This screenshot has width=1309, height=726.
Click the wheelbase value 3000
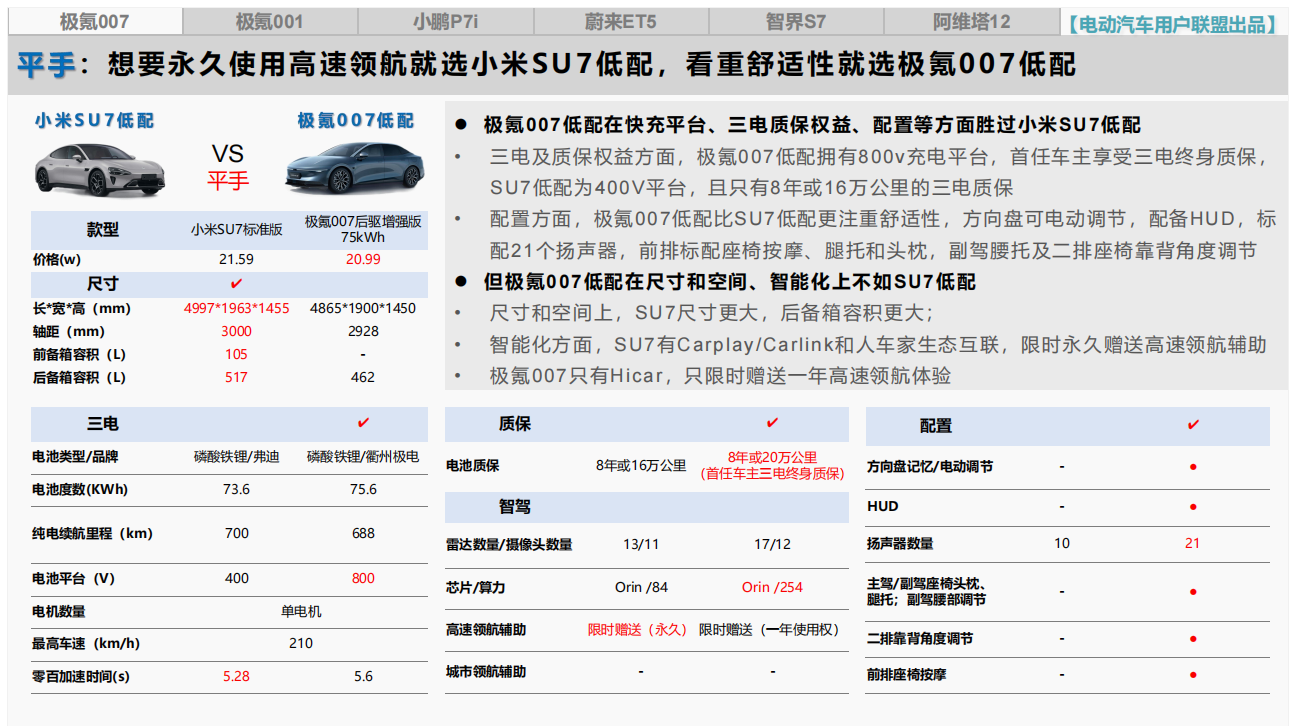(x=237, y=331)
